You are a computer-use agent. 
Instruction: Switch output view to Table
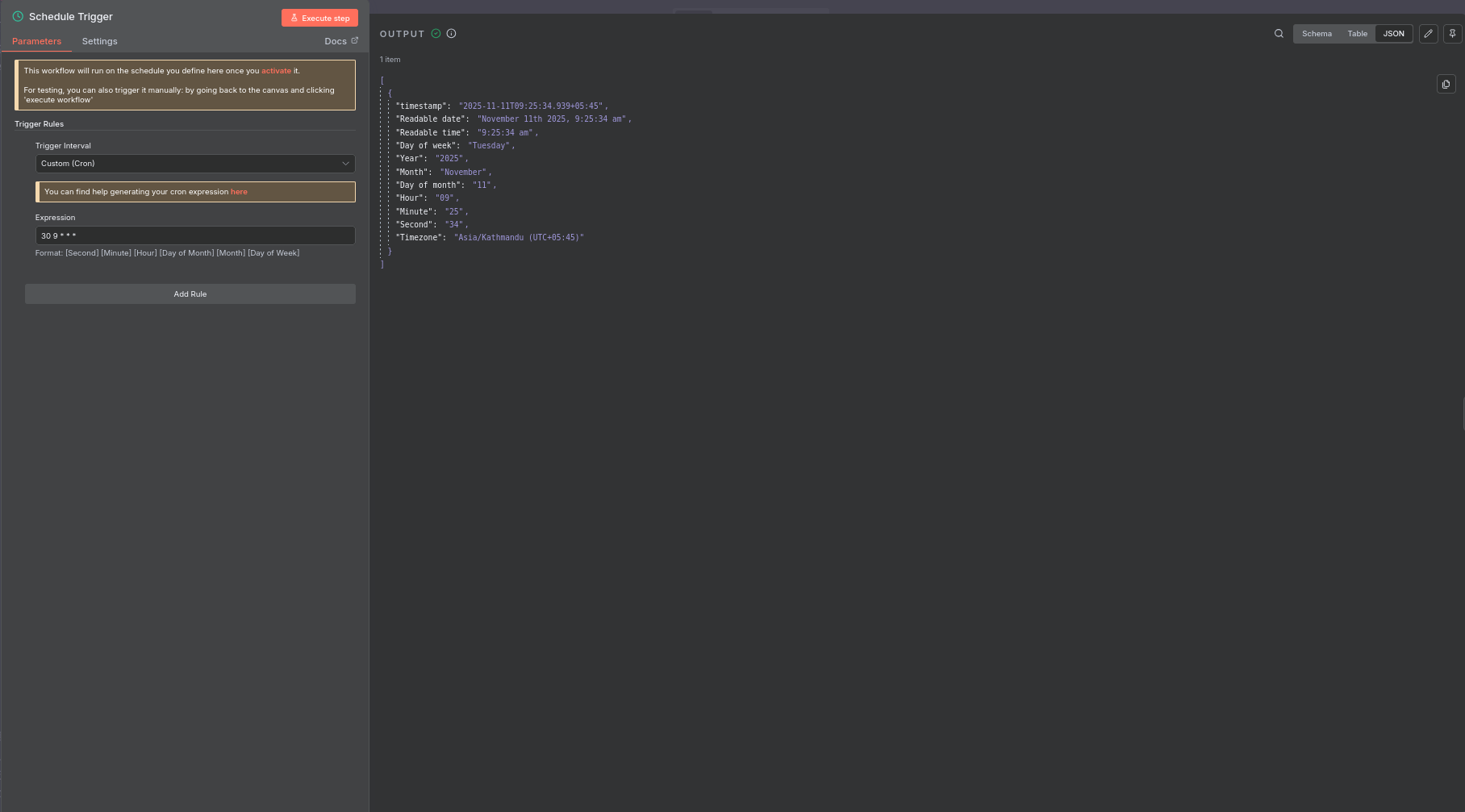[x=1357, y=34]
